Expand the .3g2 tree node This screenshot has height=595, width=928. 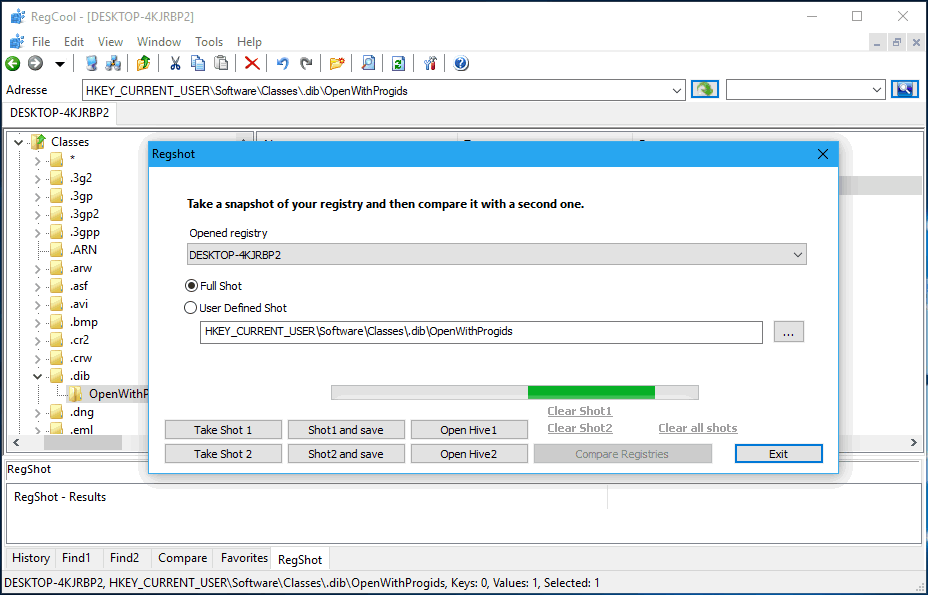[37, 178]
